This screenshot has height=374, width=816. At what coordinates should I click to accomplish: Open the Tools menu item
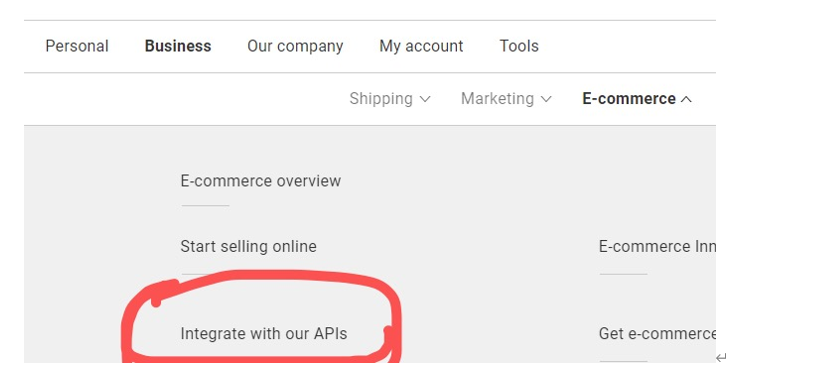519,46
